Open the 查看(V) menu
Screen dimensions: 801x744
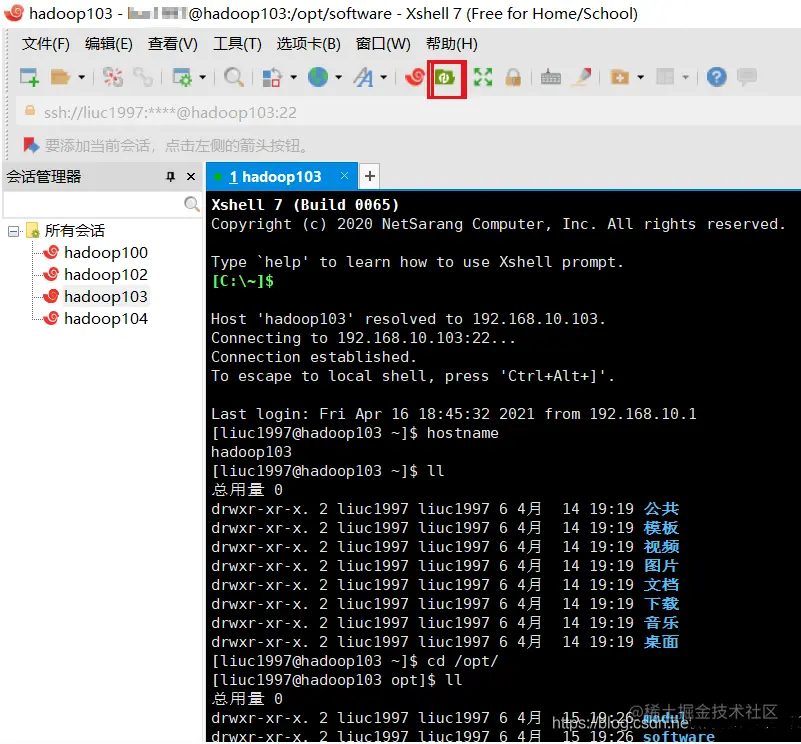pyautogui.click(x=173, y=44)
